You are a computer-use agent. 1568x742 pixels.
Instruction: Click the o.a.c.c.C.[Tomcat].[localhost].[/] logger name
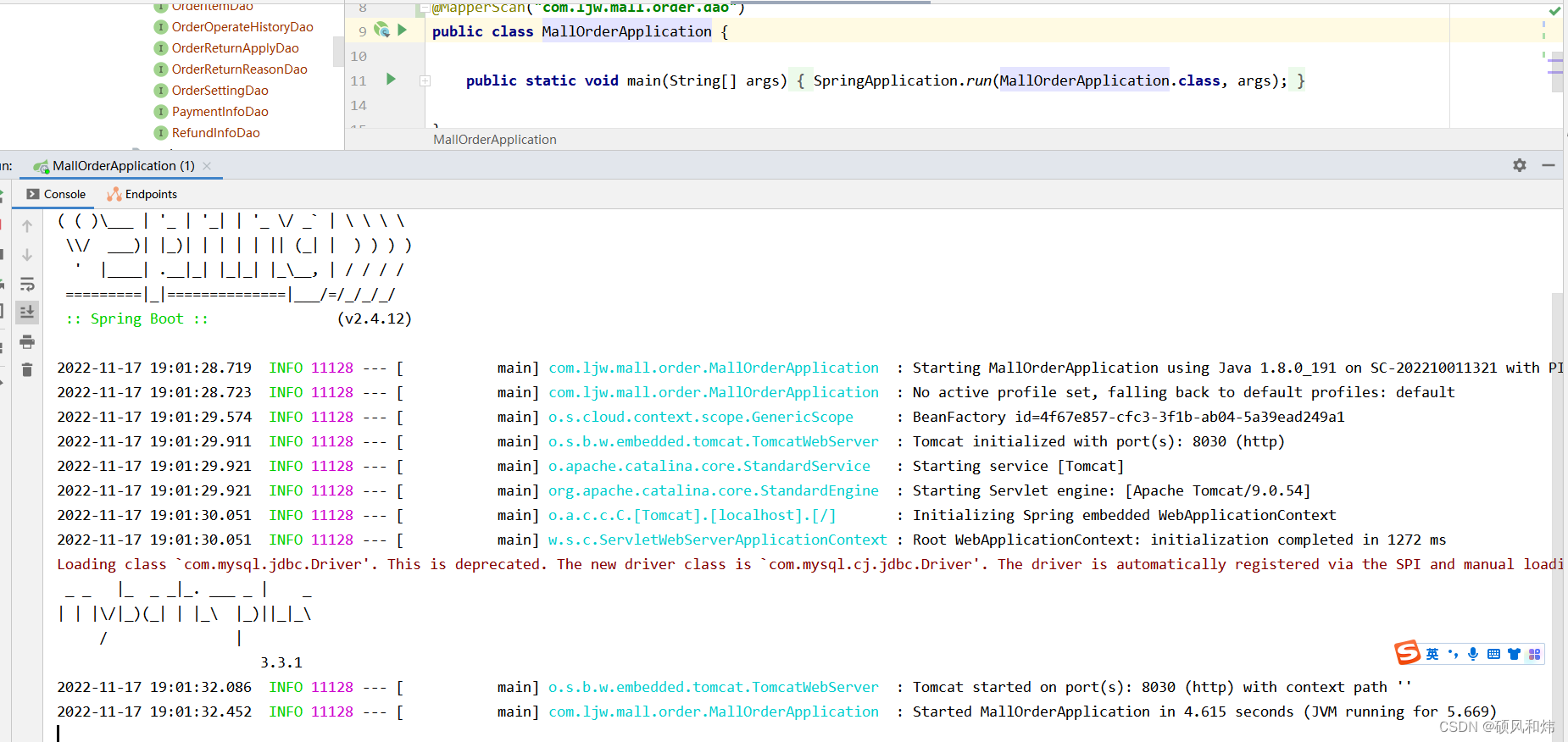[692, 515]
